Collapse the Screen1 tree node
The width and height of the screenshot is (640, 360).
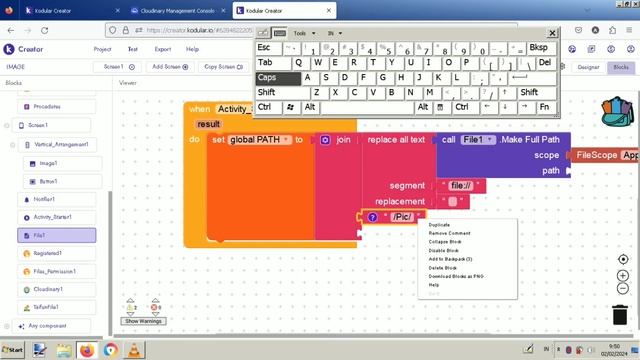pos(7,125)
